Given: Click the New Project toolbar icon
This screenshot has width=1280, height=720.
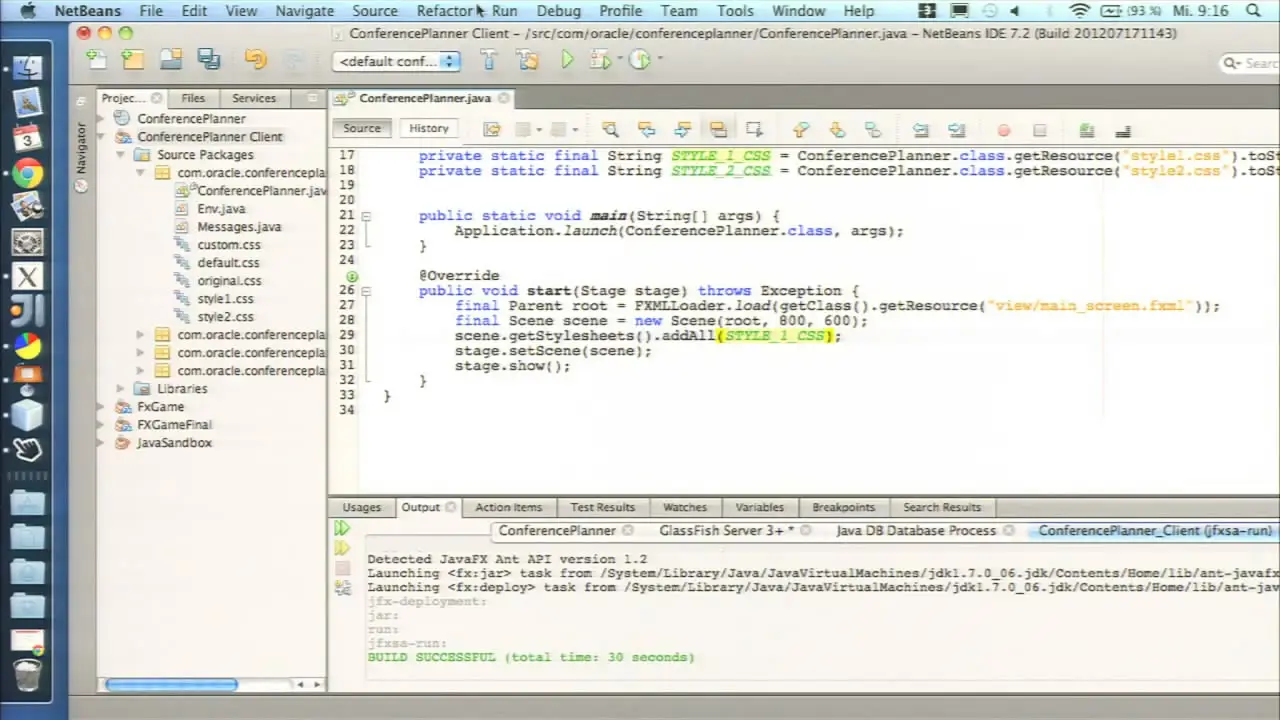Looking at the screenshot, I should click(133, 60).
